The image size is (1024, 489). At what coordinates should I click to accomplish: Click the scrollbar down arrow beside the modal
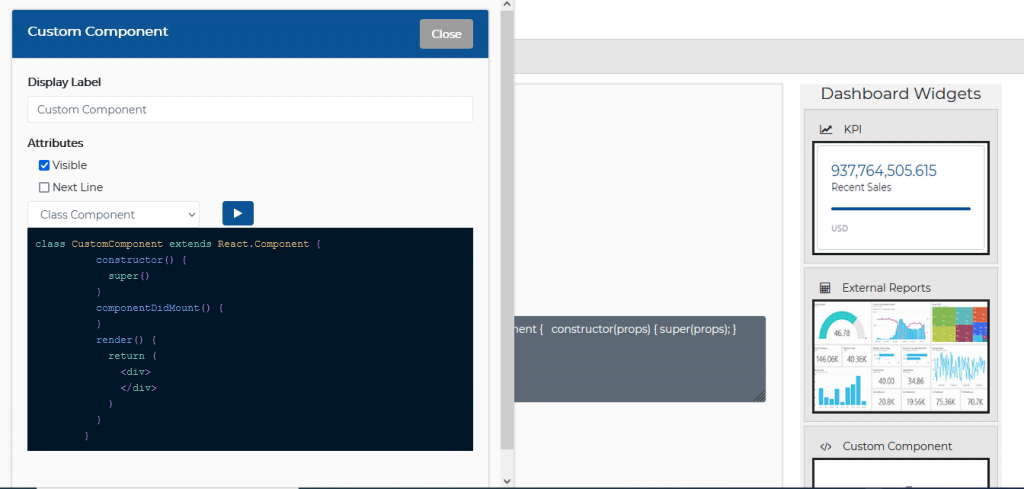tap(507, 481)
